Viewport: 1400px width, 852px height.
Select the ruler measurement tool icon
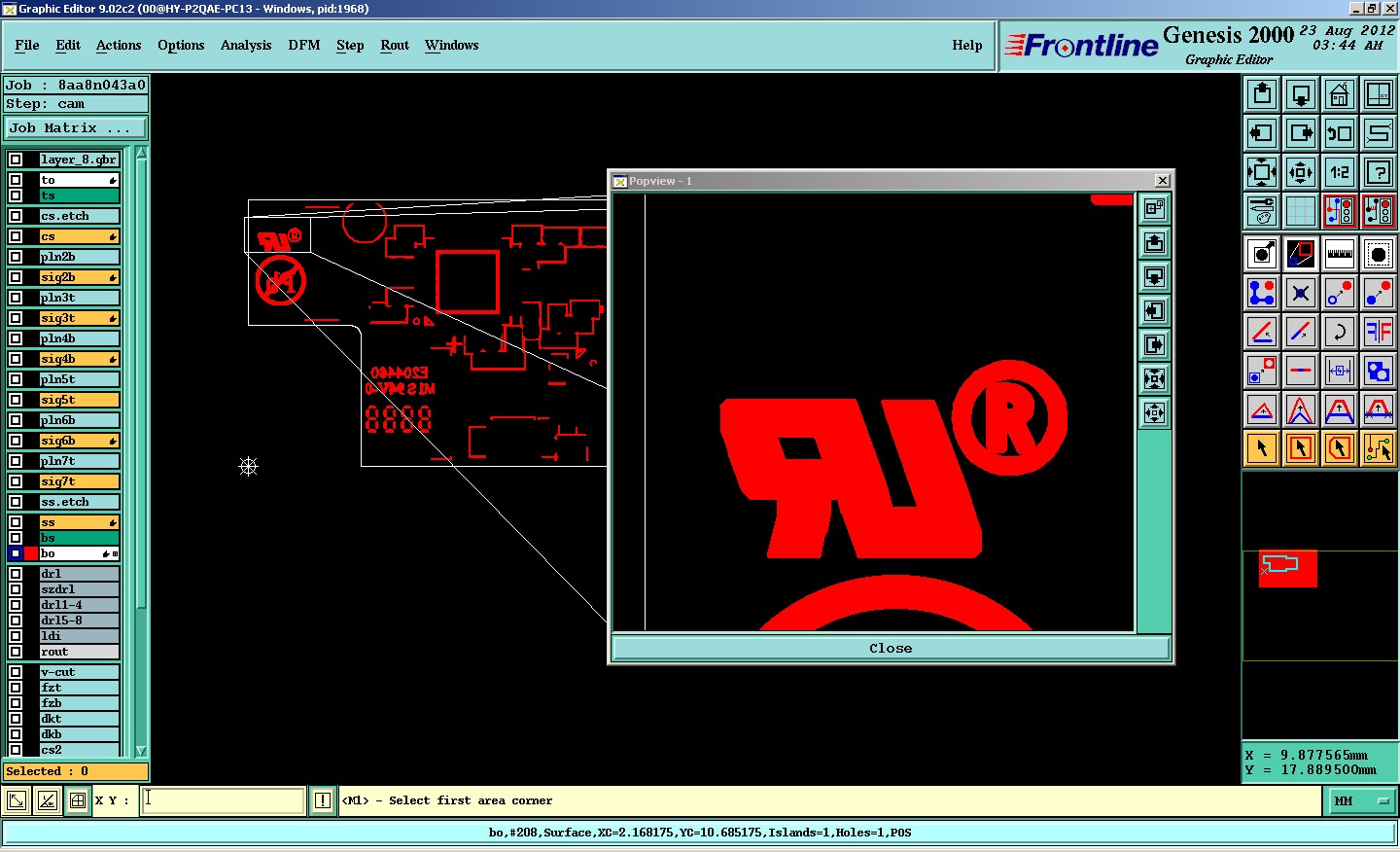tap(1340, 254)
